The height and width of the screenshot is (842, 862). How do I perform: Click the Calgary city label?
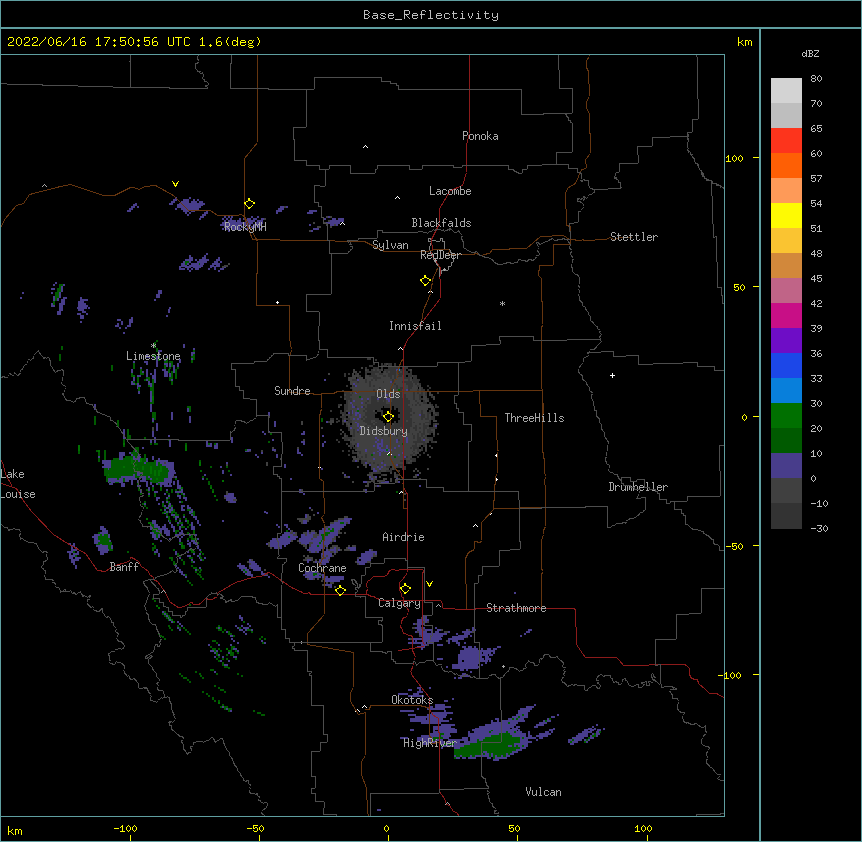click(399, 603)
